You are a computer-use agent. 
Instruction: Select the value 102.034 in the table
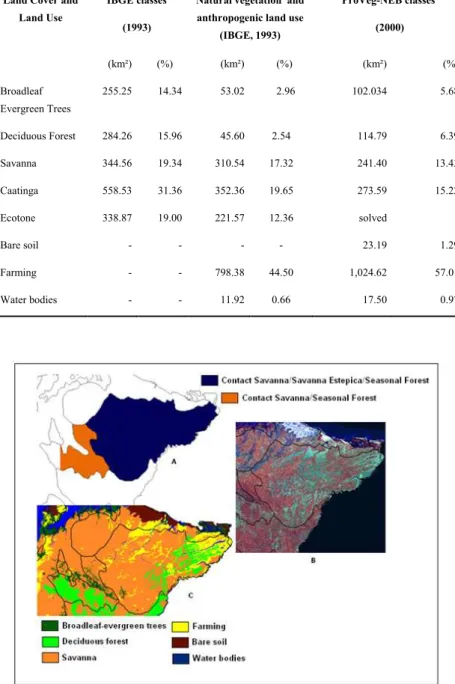click(x=369, y=91)
